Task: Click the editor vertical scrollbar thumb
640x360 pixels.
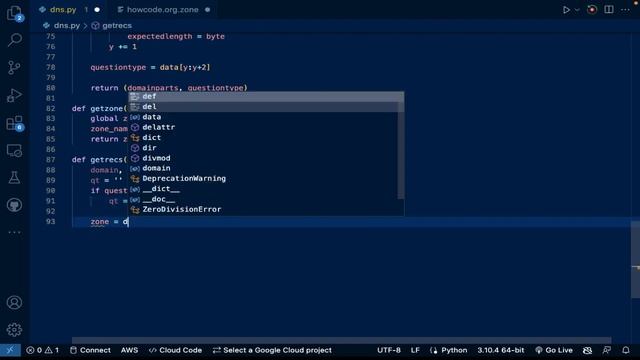Action: [x=636, y=259]
